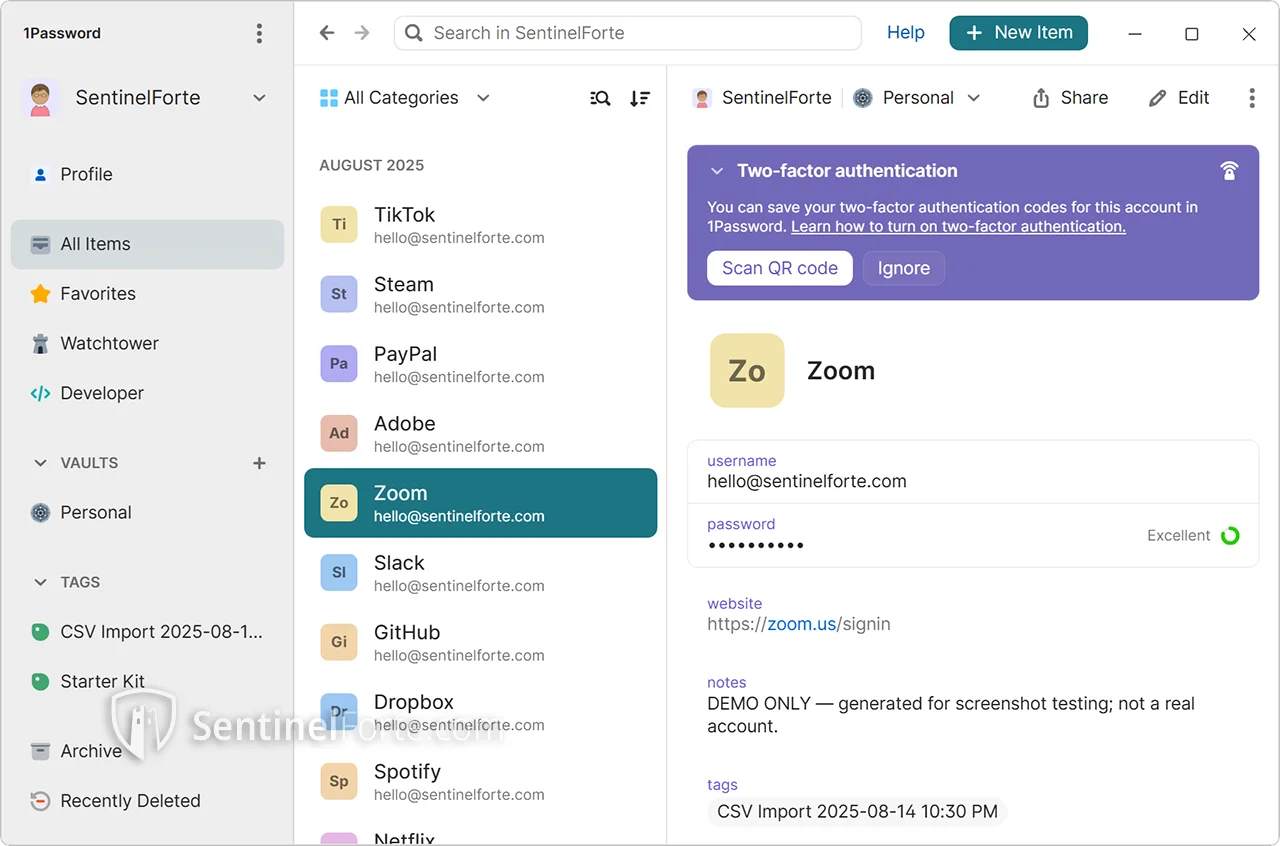This screenshot has height=846, width=1280.
Task: Open the sort order icon
Action: pyautogui.click(x=640, y=98)
